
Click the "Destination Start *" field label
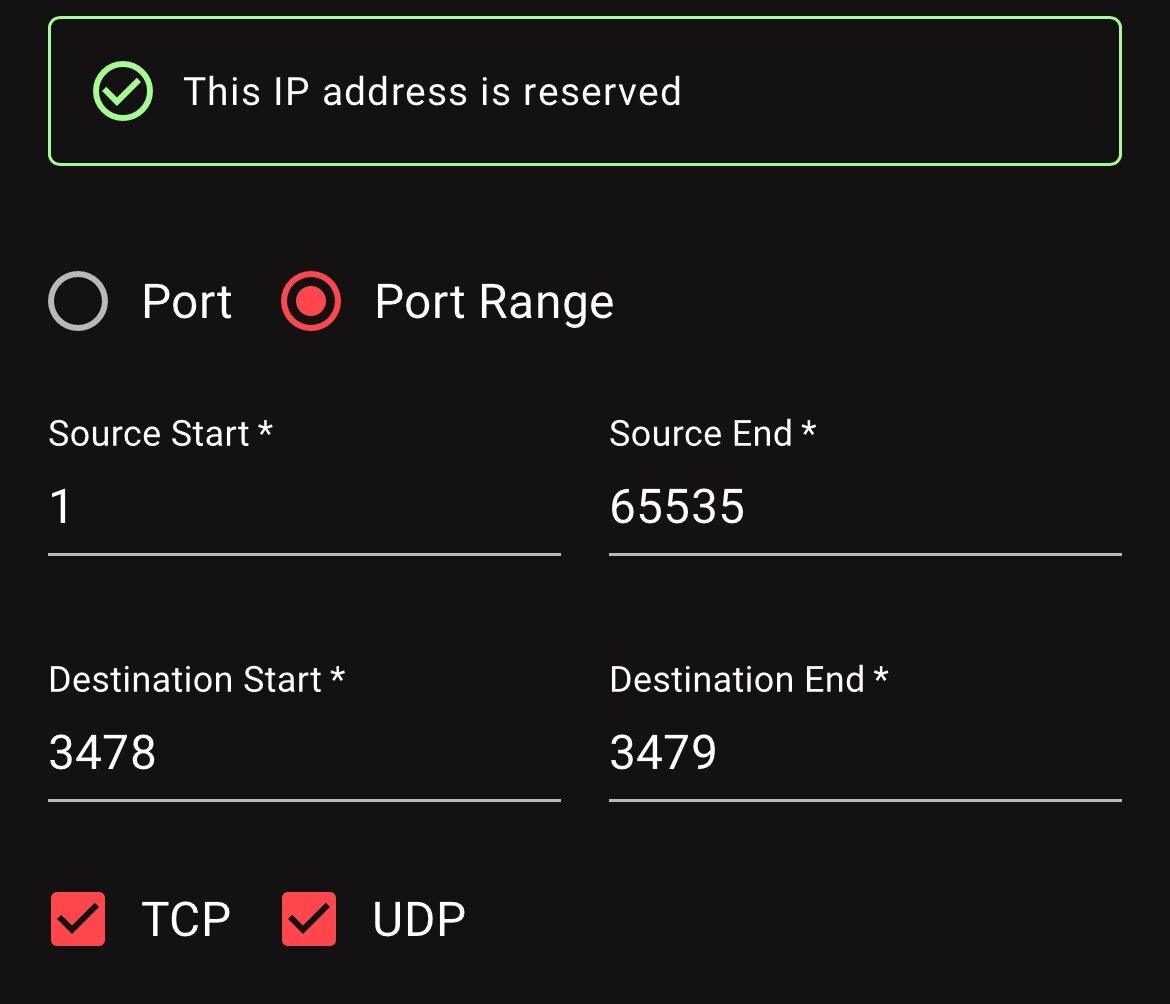(196, 680)
